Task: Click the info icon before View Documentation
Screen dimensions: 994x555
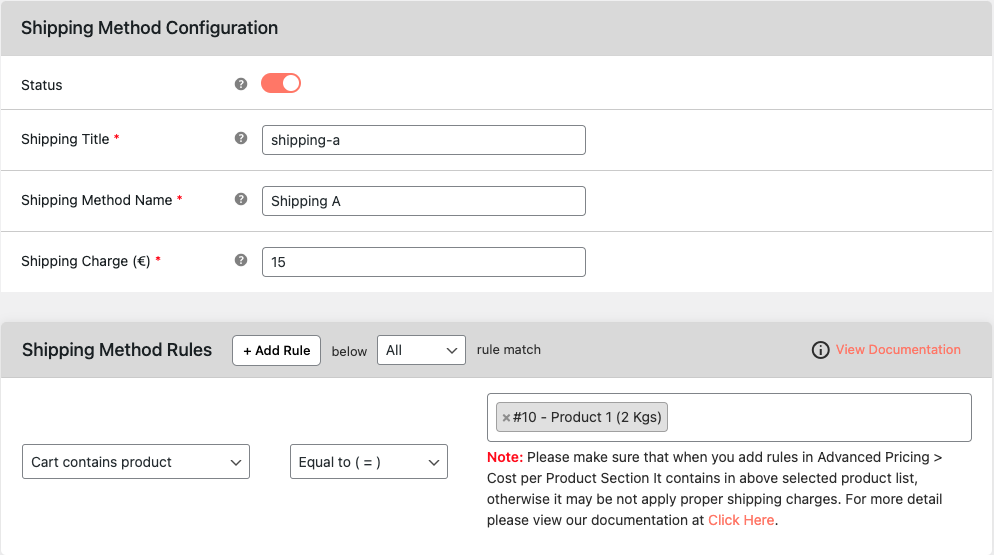Action: 820,350
